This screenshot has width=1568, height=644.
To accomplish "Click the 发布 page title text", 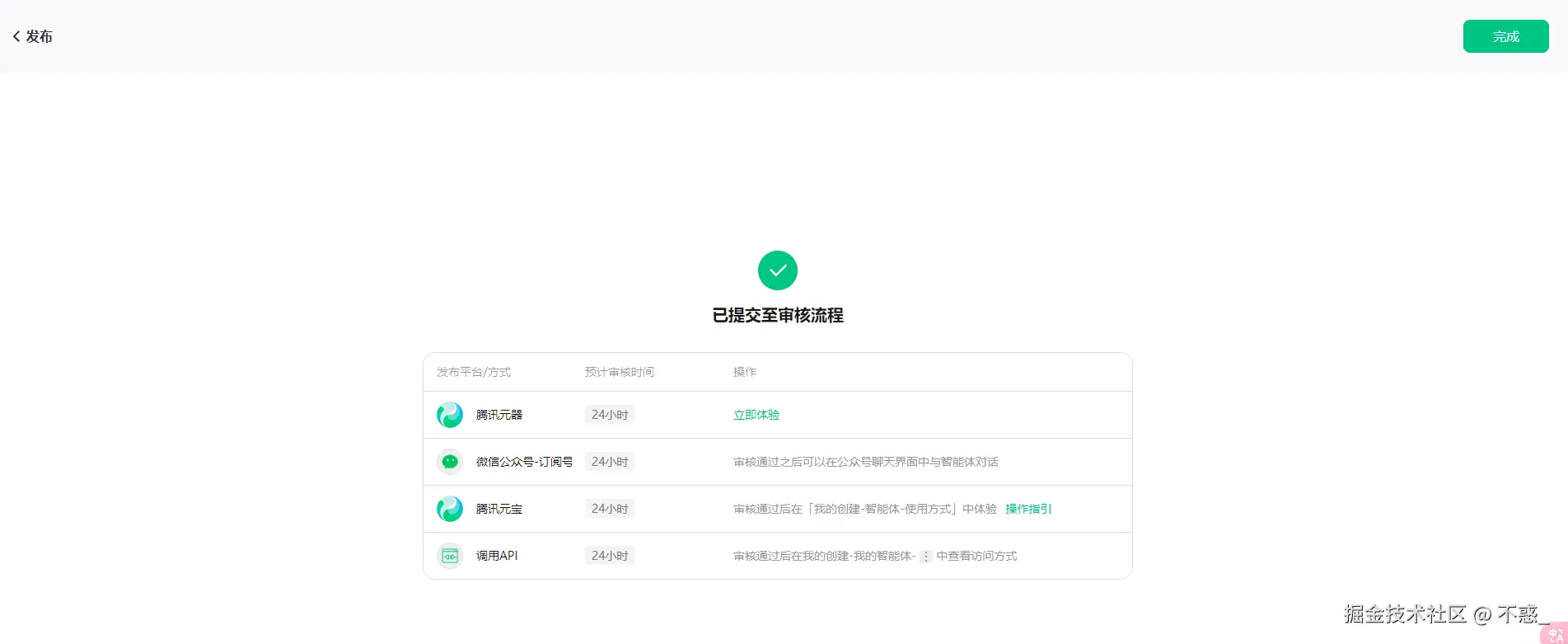I will click(39, 36).
